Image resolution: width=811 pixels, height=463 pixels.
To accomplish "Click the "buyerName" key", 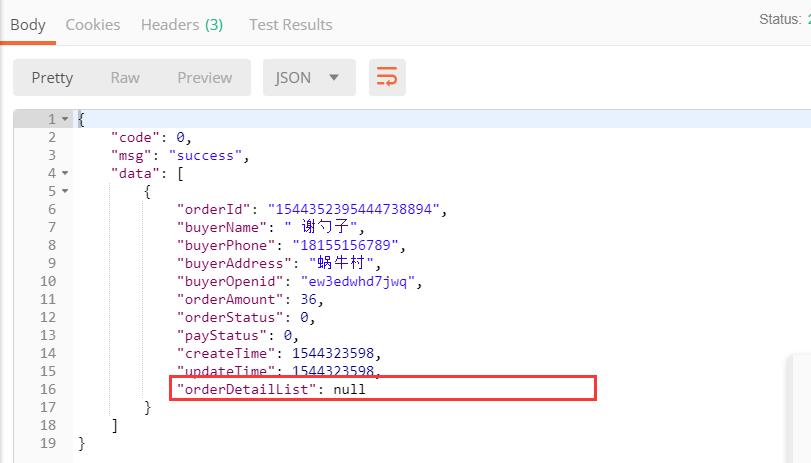I will 222,228.
